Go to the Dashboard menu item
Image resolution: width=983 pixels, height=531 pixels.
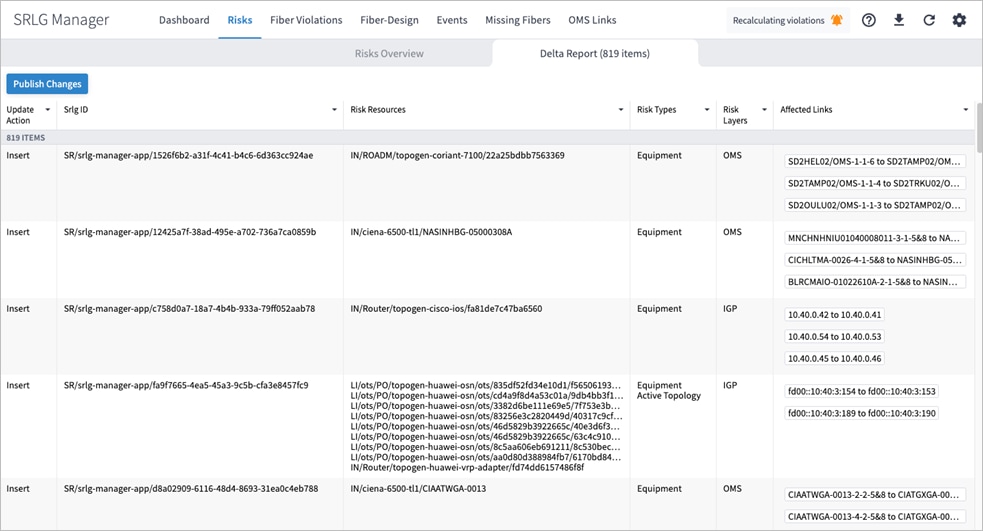(184, 20)
